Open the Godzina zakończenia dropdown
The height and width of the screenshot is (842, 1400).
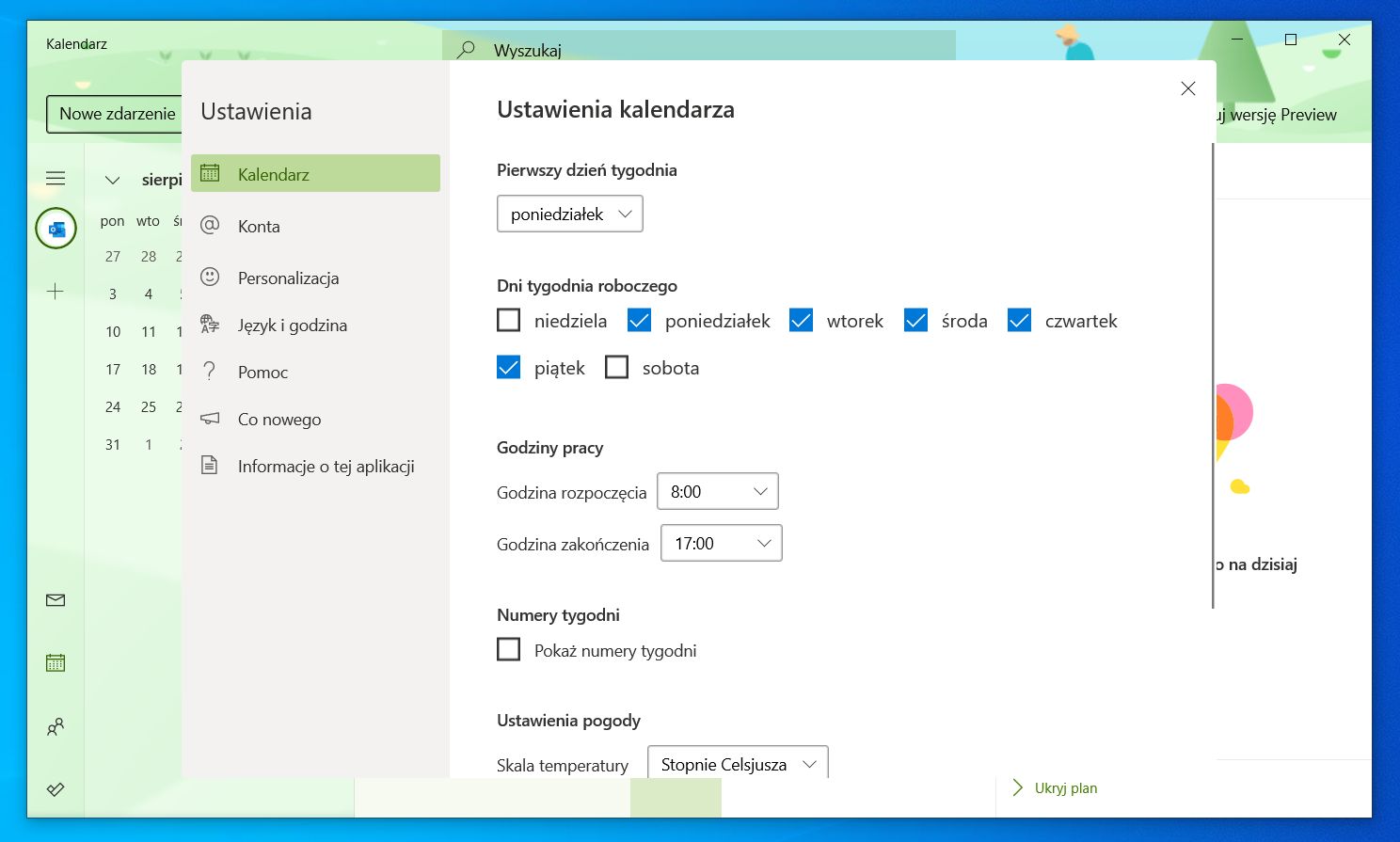click(x=721, y=543)
